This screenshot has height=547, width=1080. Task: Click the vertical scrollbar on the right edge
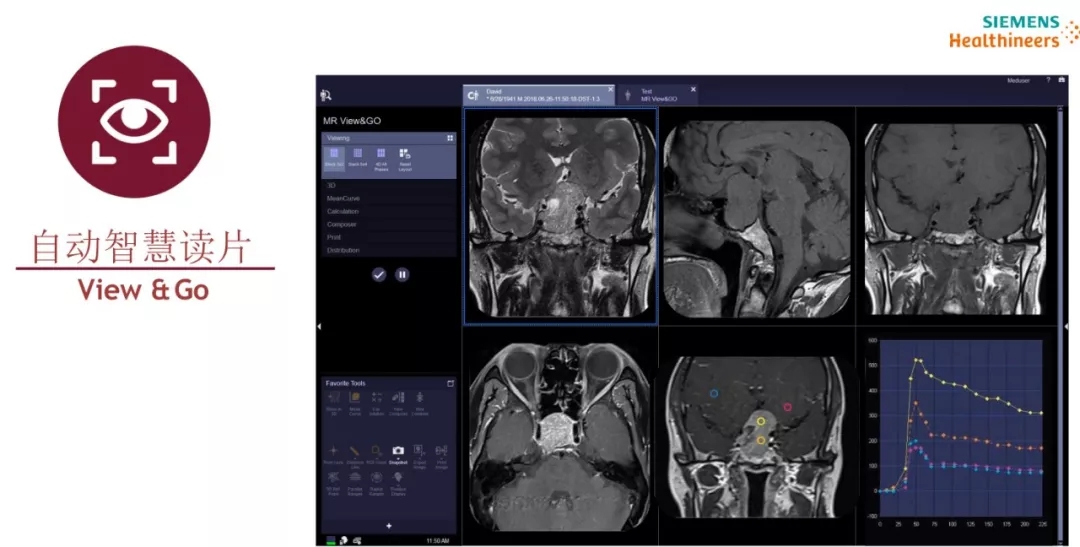[1061, 324]
